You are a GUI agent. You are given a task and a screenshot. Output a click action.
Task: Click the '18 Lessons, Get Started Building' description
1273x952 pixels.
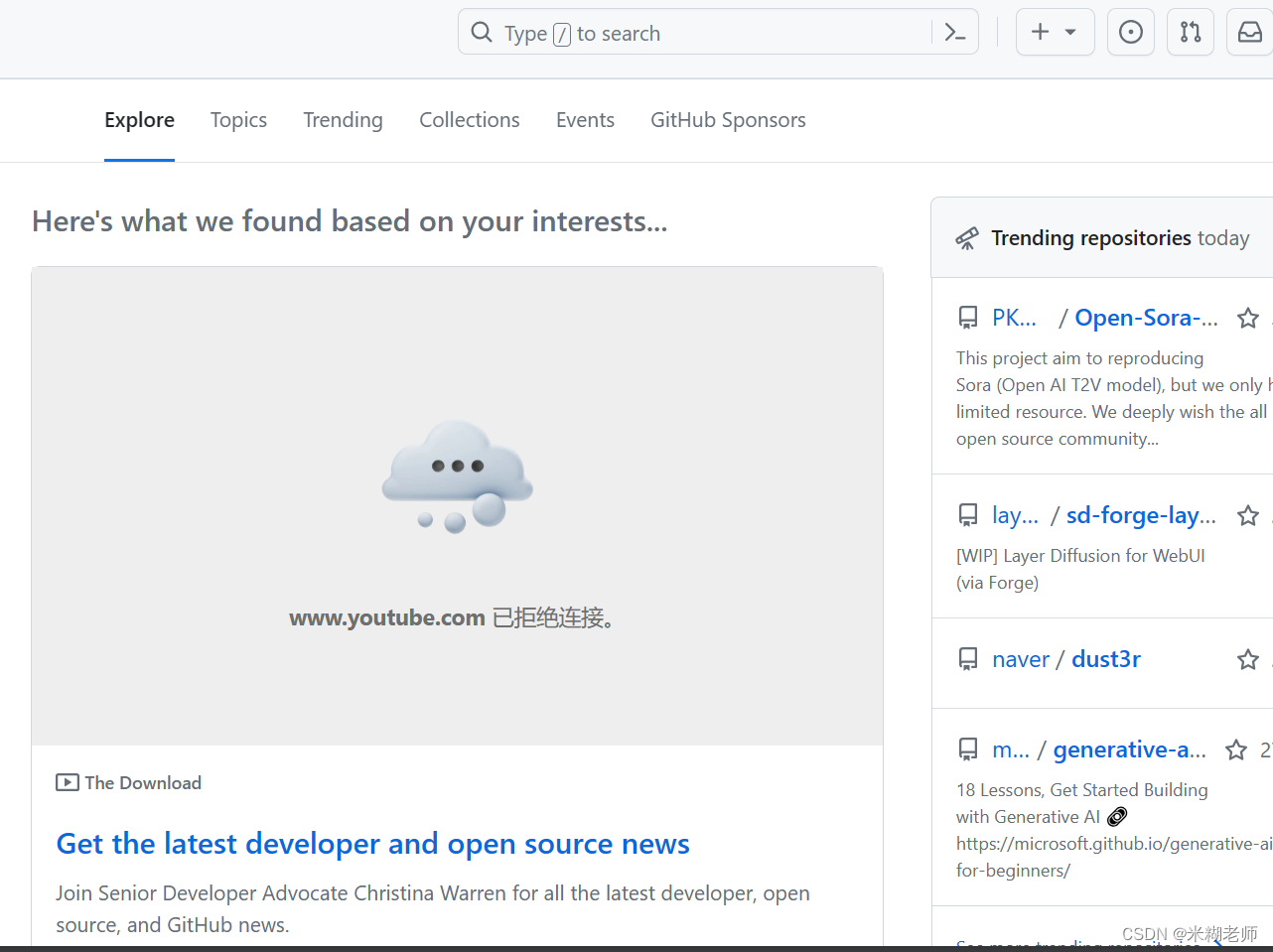[x=1114, y=830]
